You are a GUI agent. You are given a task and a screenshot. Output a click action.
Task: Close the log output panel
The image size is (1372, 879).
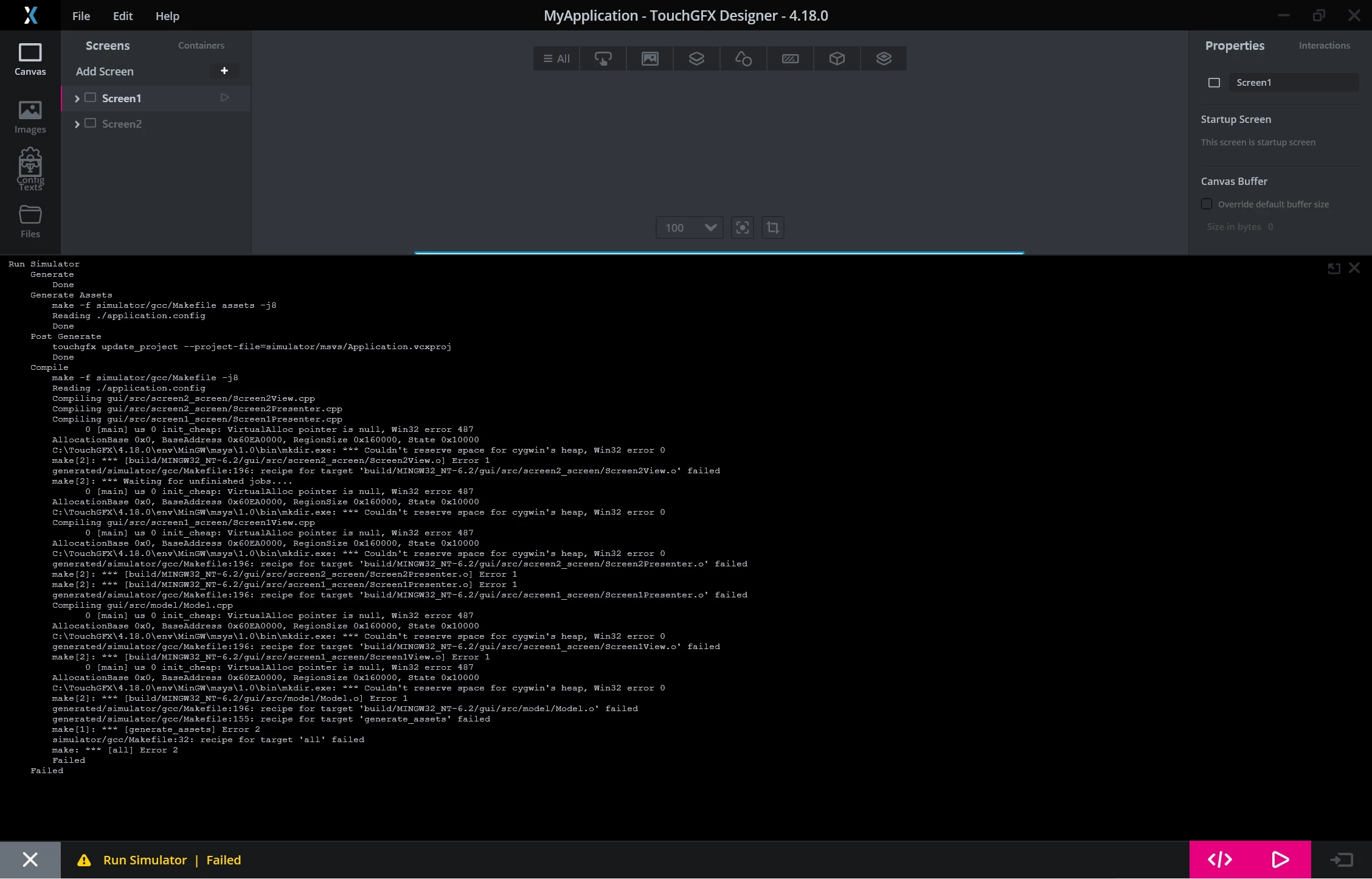(1354, 268)
